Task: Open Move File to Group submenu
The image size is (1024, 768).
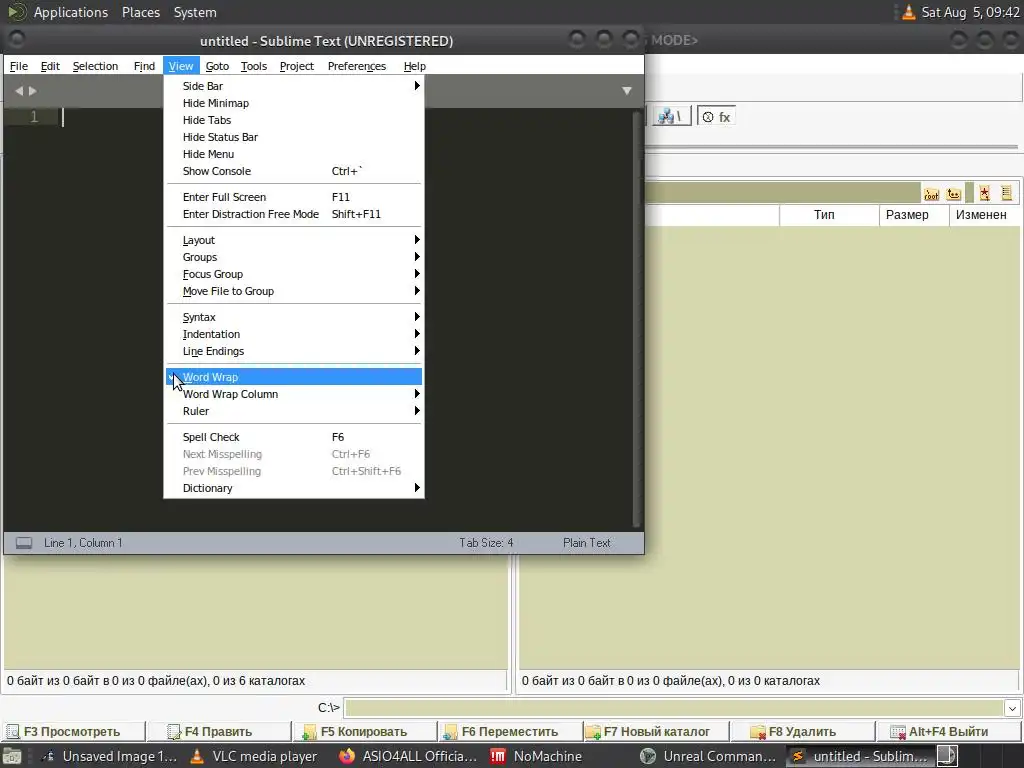Action: 293,291
